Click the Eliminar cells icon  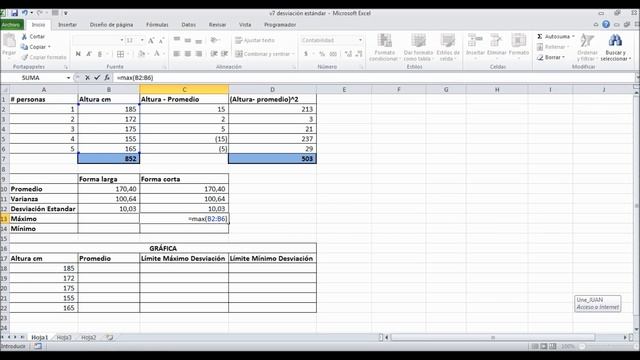pyautogui.click(x=496, y=41)
